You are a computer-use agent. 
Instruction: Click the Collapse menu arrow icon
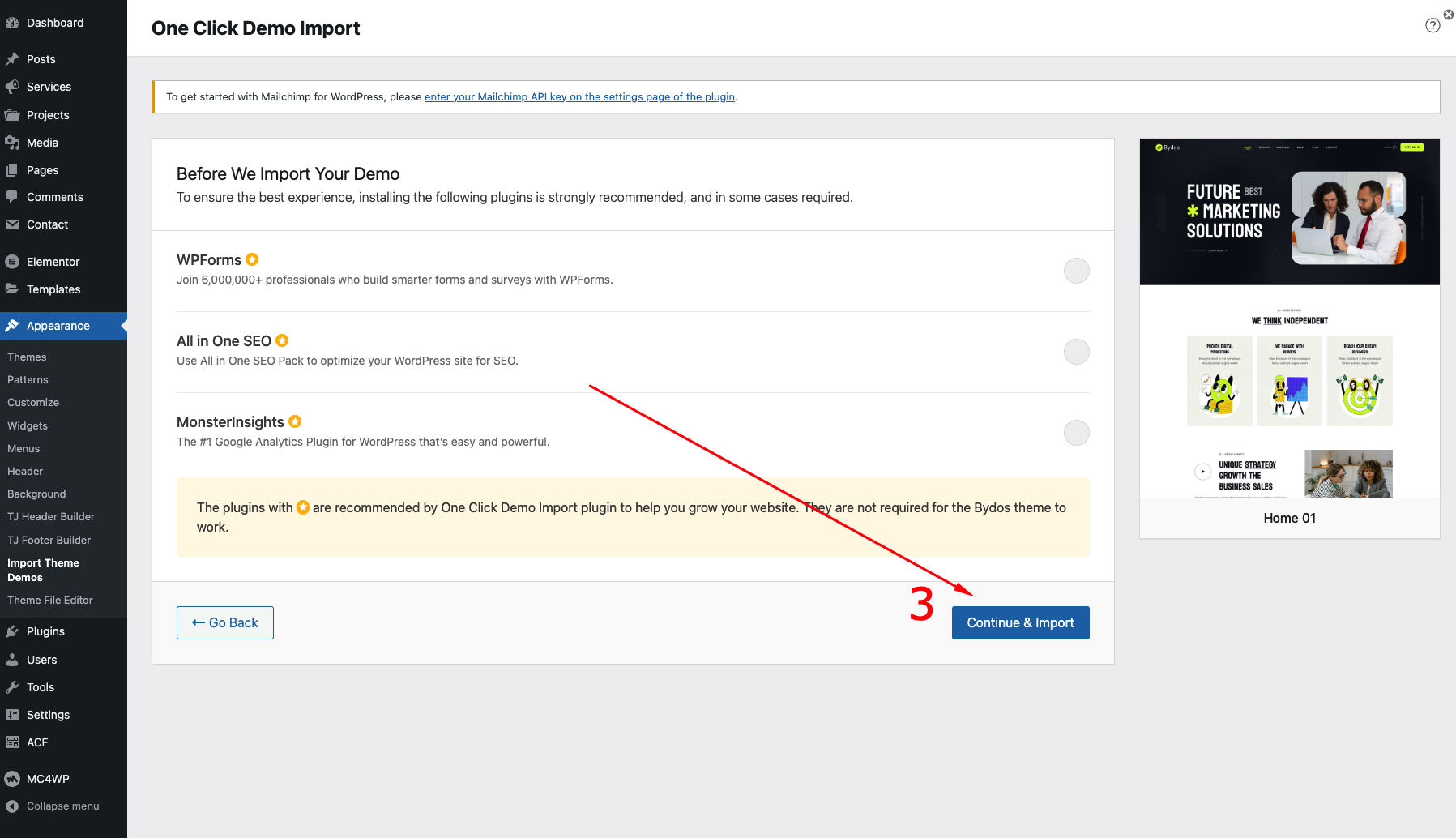point(12,806)
